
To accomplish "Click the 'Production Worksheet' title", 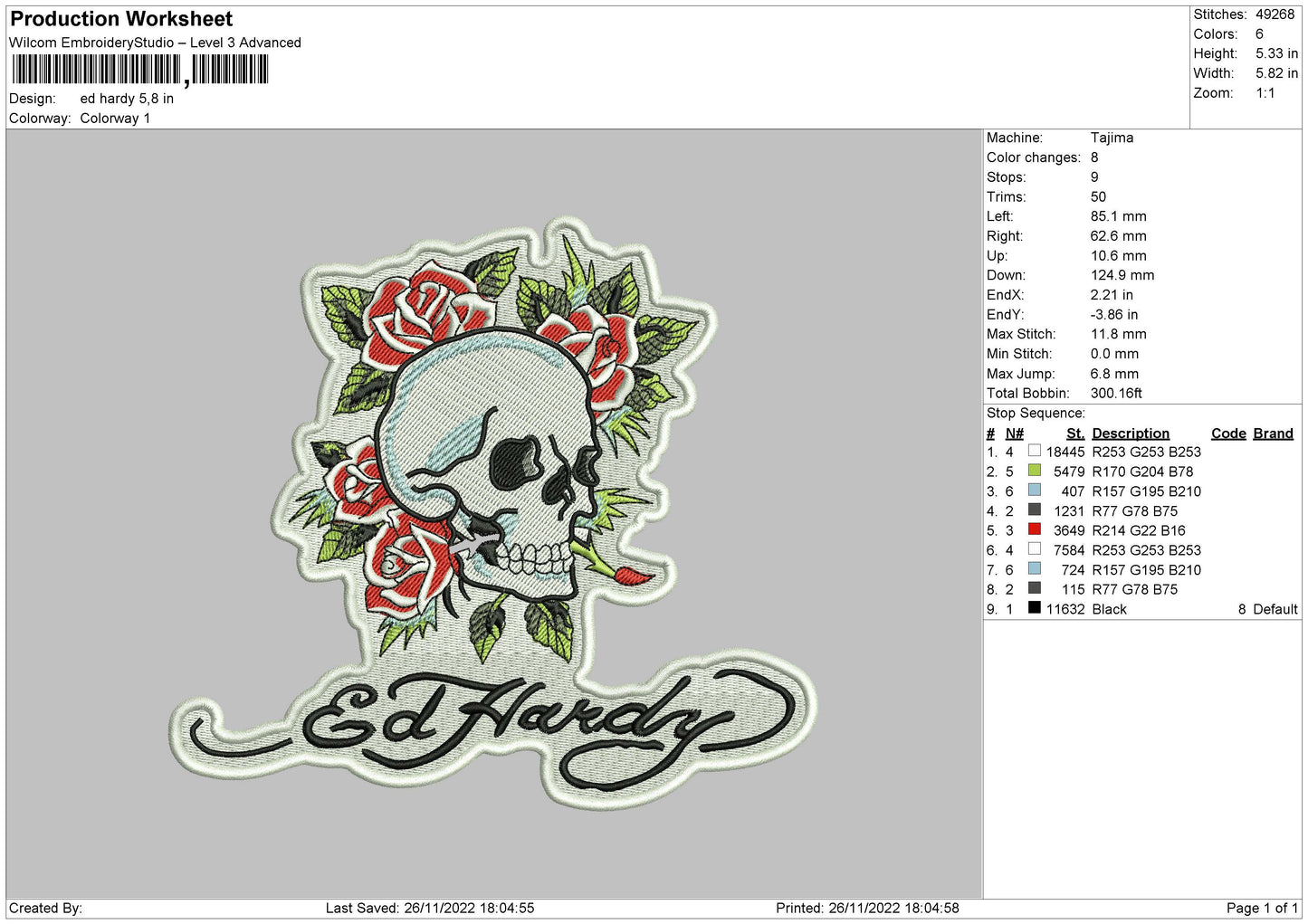I will pos(121,19).
